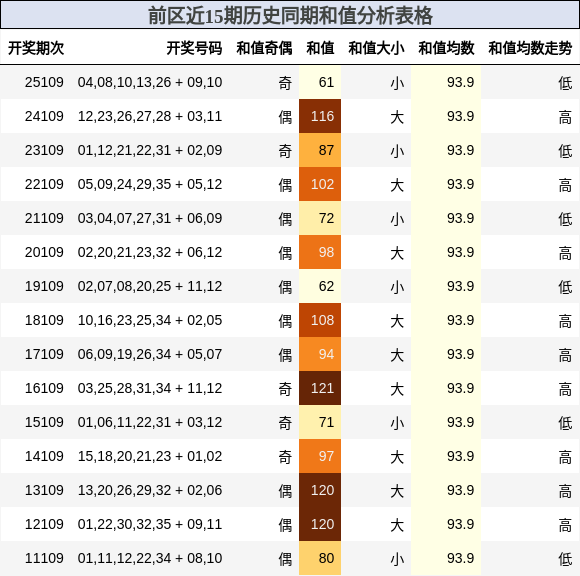
Task: Select draw numbers 01,12,21,22,31 + 02,09
Action: pyautogui.click(x=150, y=150)
